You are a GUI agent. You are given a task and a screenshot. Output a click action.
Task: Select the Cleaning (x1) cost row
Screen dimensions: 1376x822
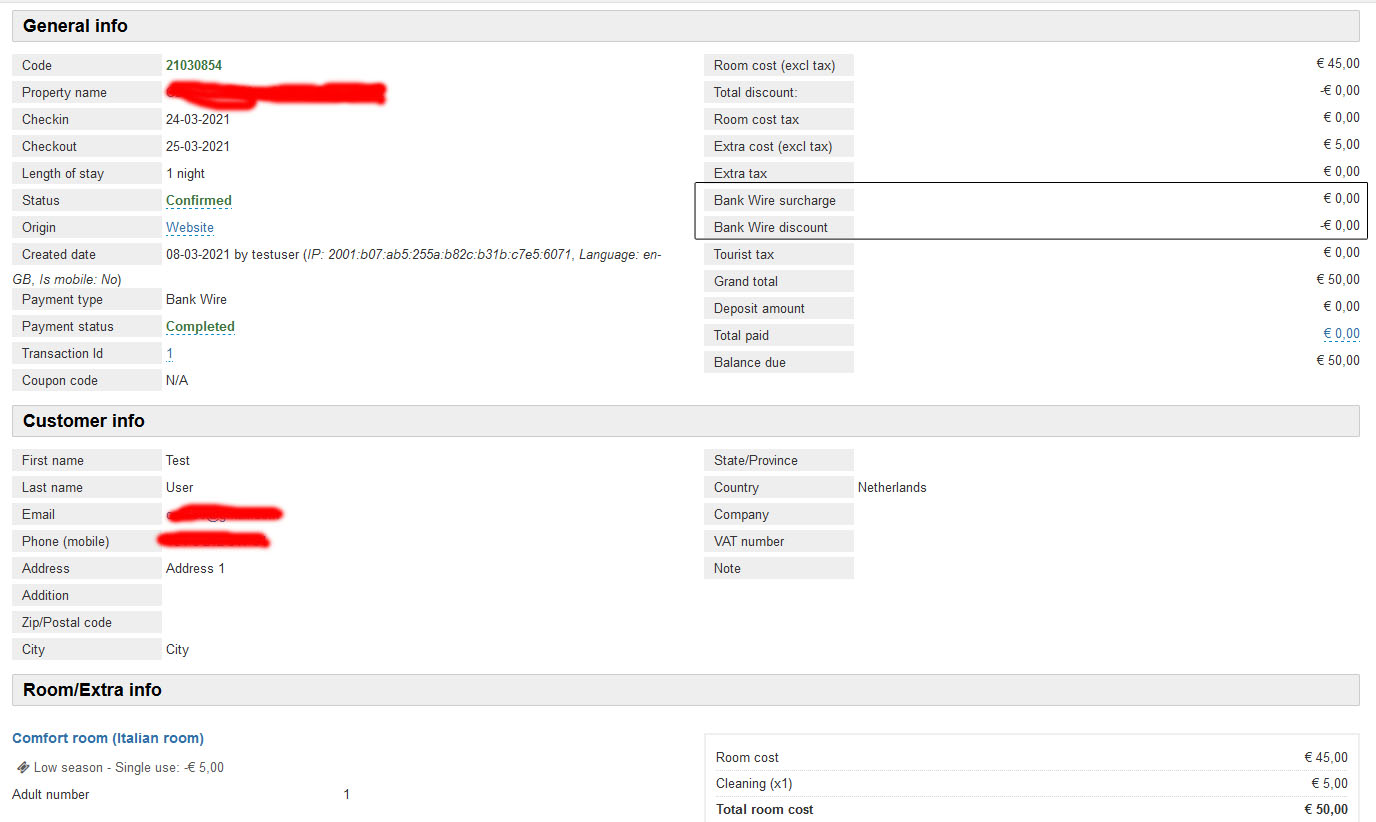(754, 783)
